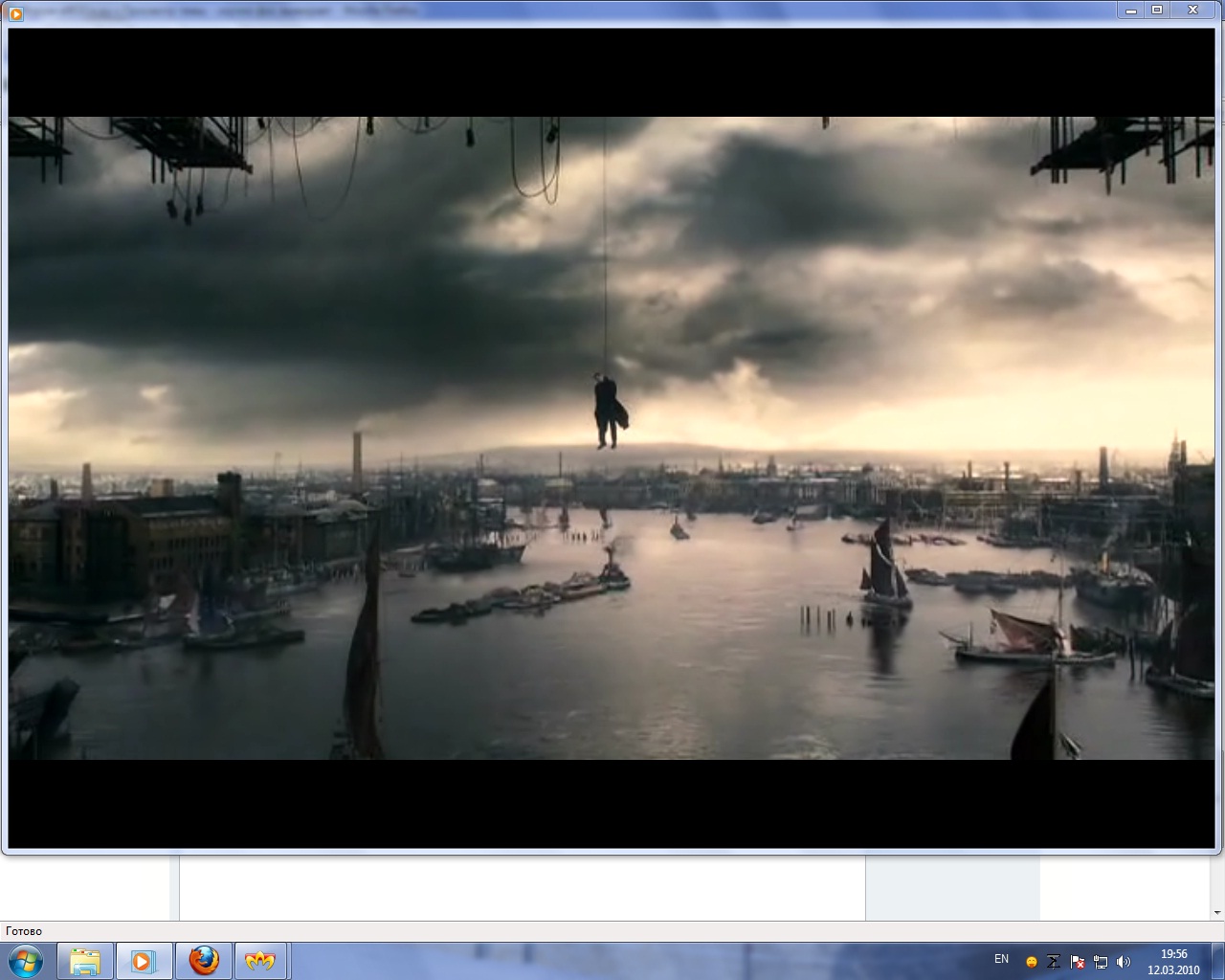Open the network connection tray icon
This screenshot has height=980, width=1225.
click(1101, 962)
